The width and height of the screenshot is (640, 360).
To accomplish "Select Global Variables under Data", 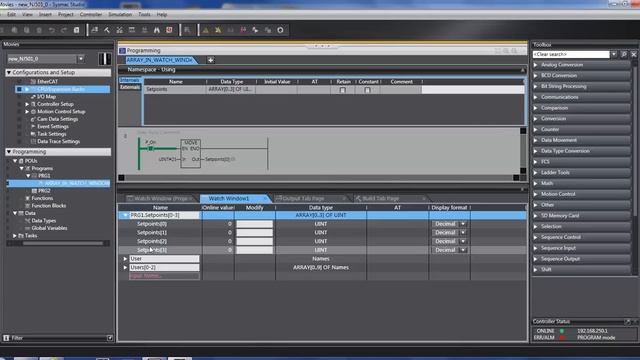I will click(49, 228).
